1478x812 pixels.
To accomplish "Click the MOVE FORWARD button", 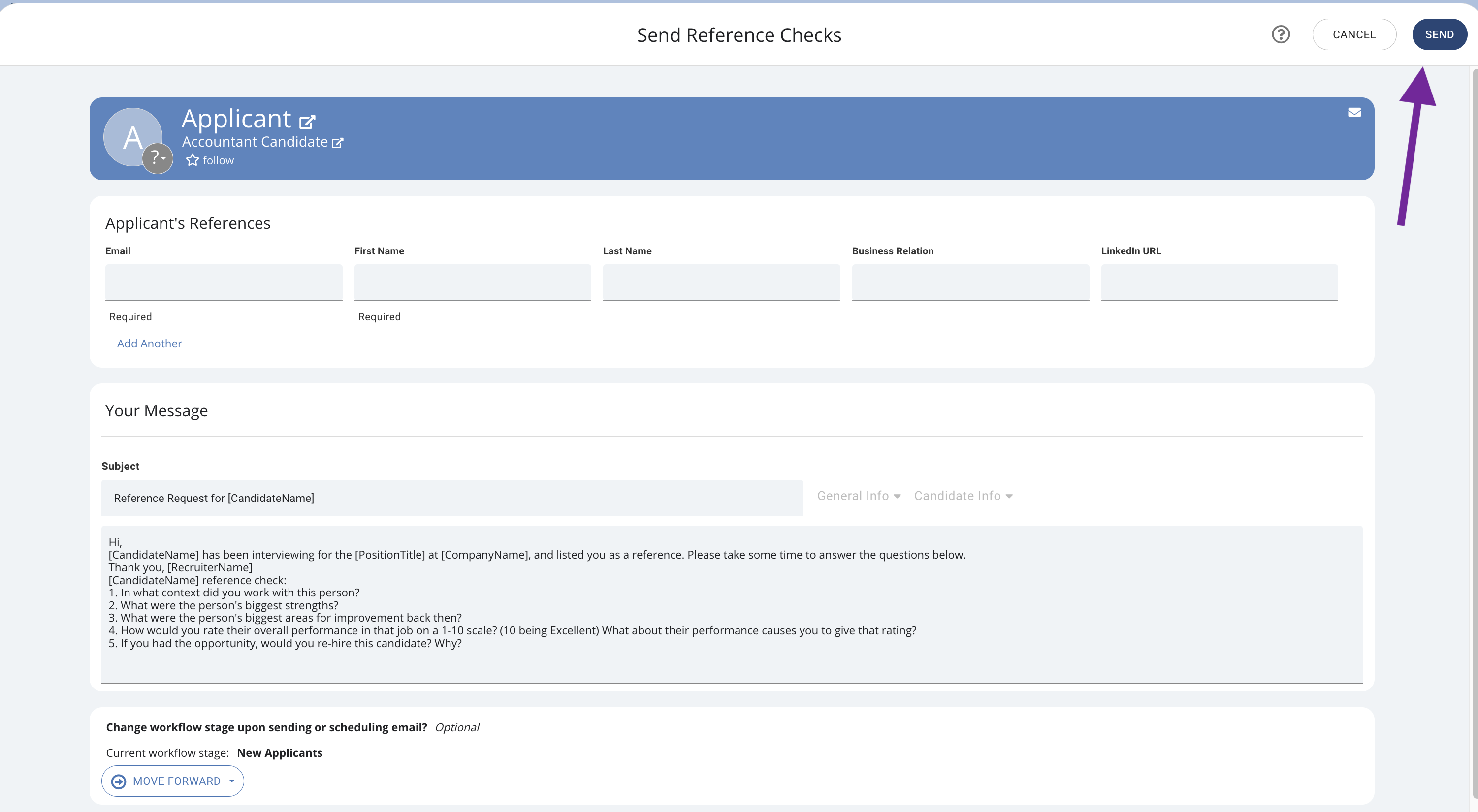I will click(173, 781).
